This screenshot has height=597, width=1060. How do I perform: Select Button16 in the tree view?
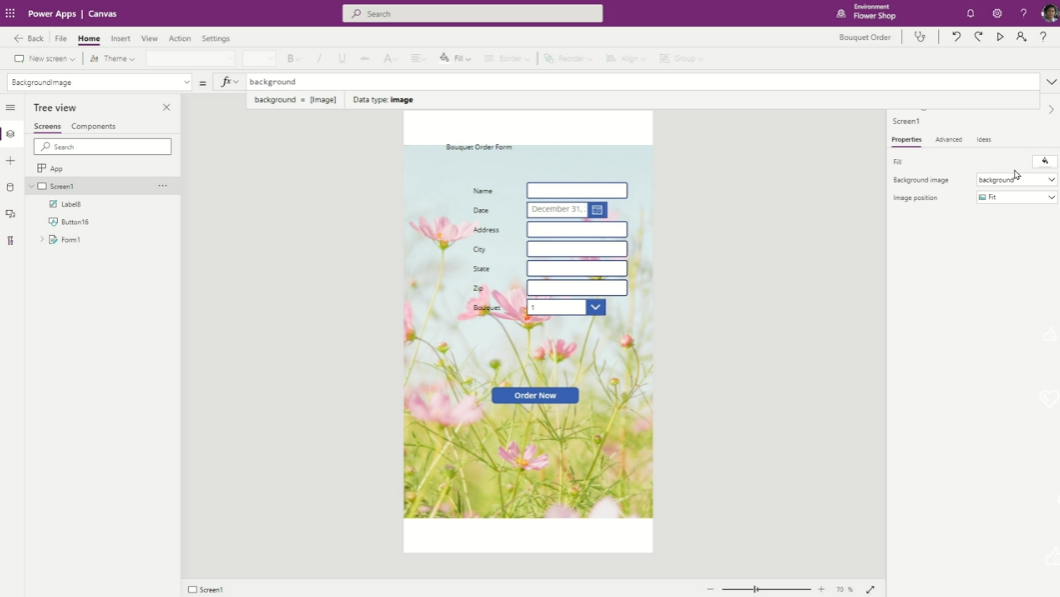coord(75,222)
